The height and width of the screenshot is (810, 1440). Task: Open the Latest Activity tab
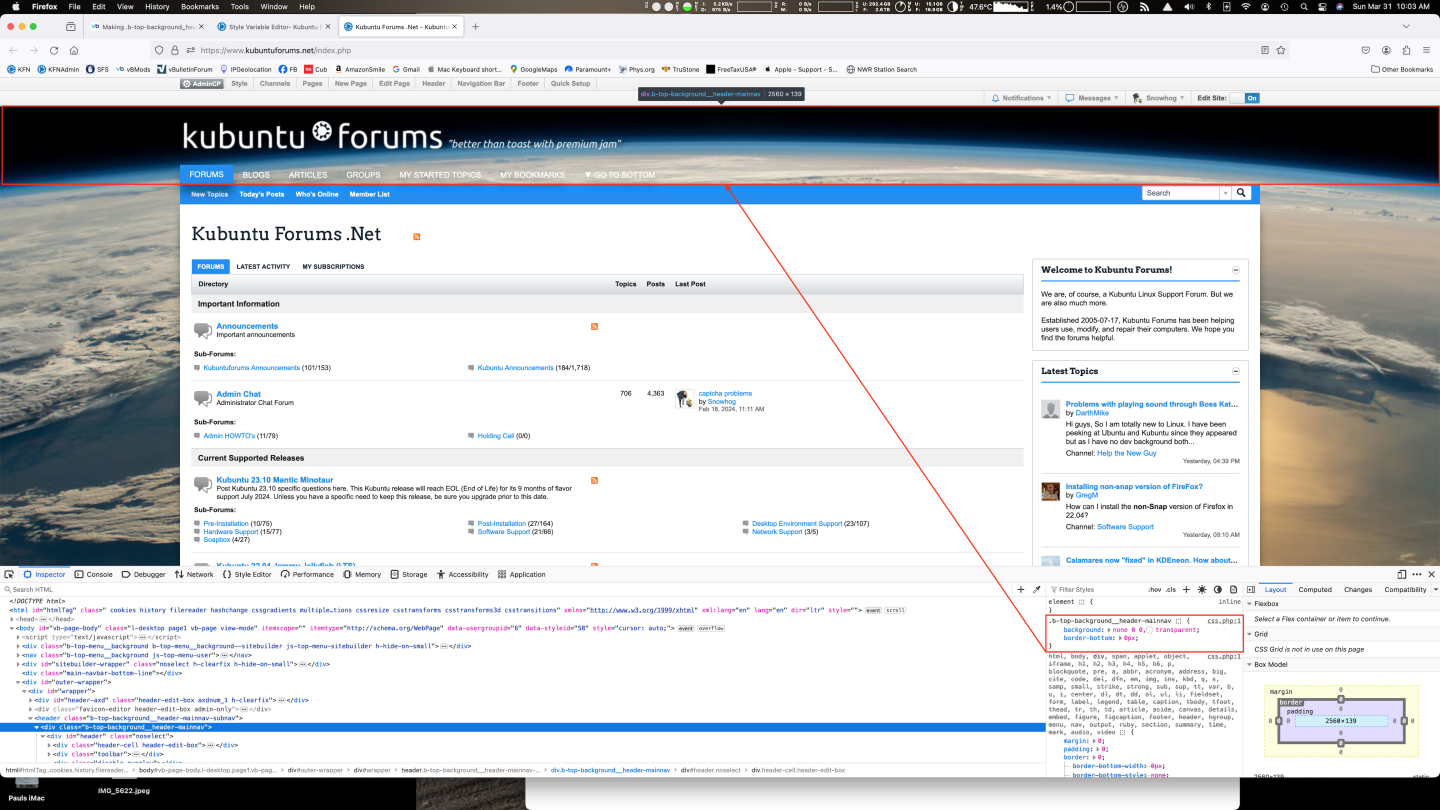(x=263, y=267)
